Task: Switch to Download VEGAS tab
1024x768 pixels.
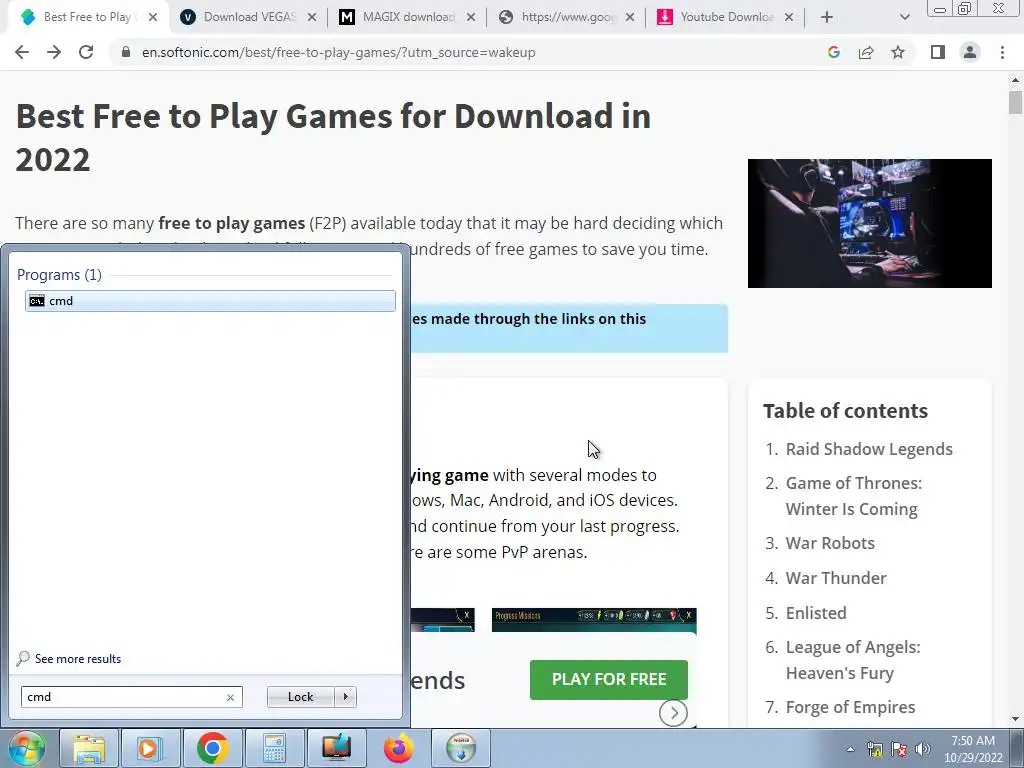Action: pyautogui.click(x=249, y=17)
